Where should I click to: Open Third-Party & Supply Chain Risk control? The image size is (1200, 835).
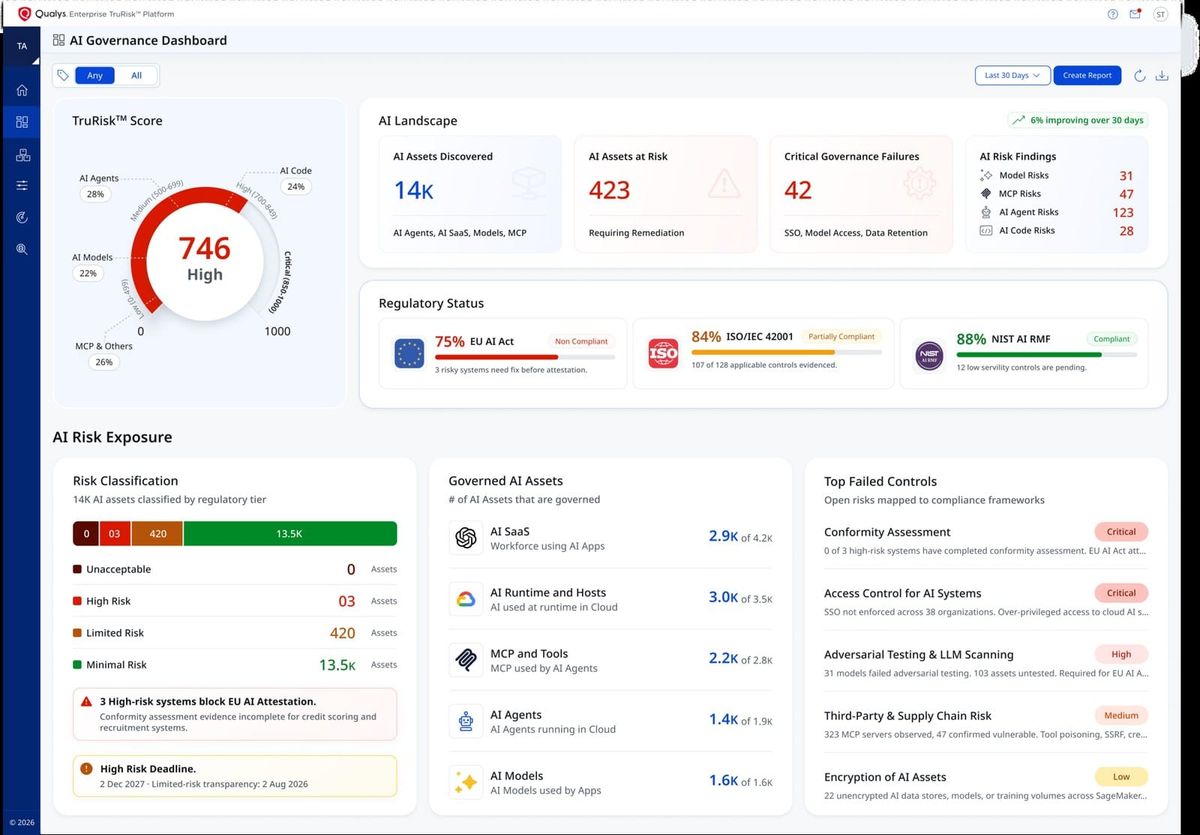(x=986, y=723)
